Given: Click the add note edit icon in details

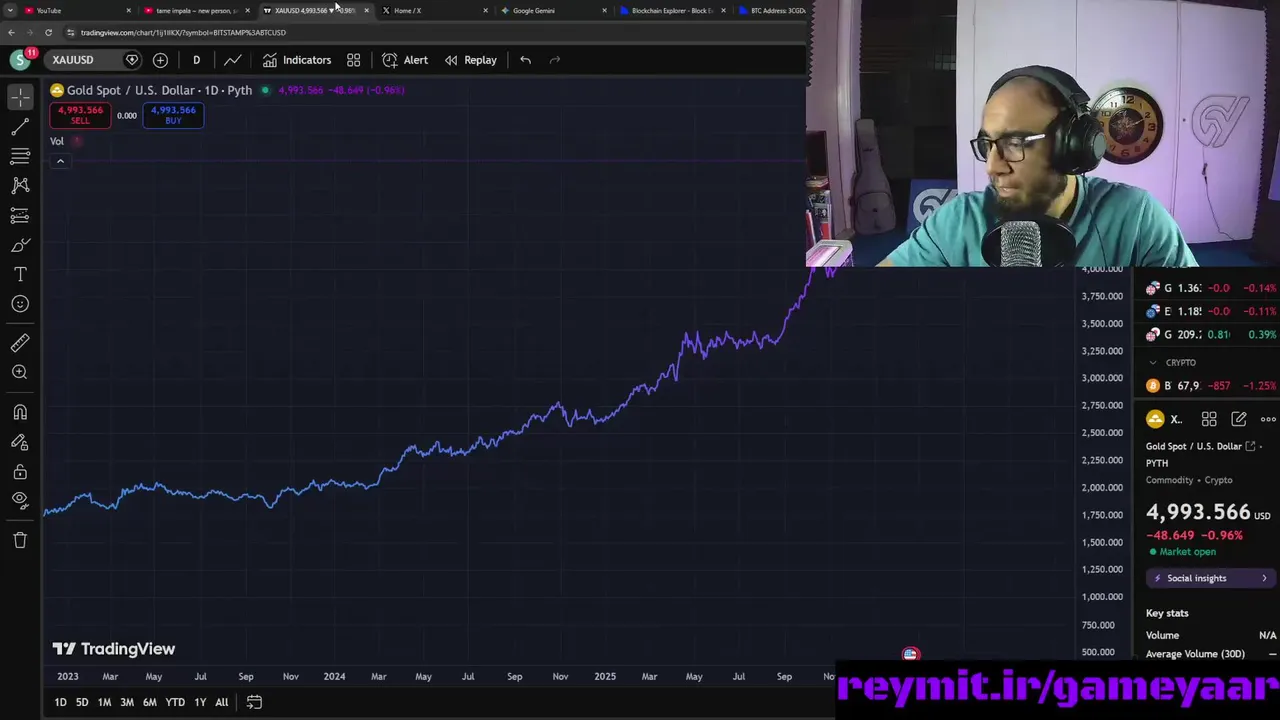Looking at the screenshot, I should pos(1239,419).
